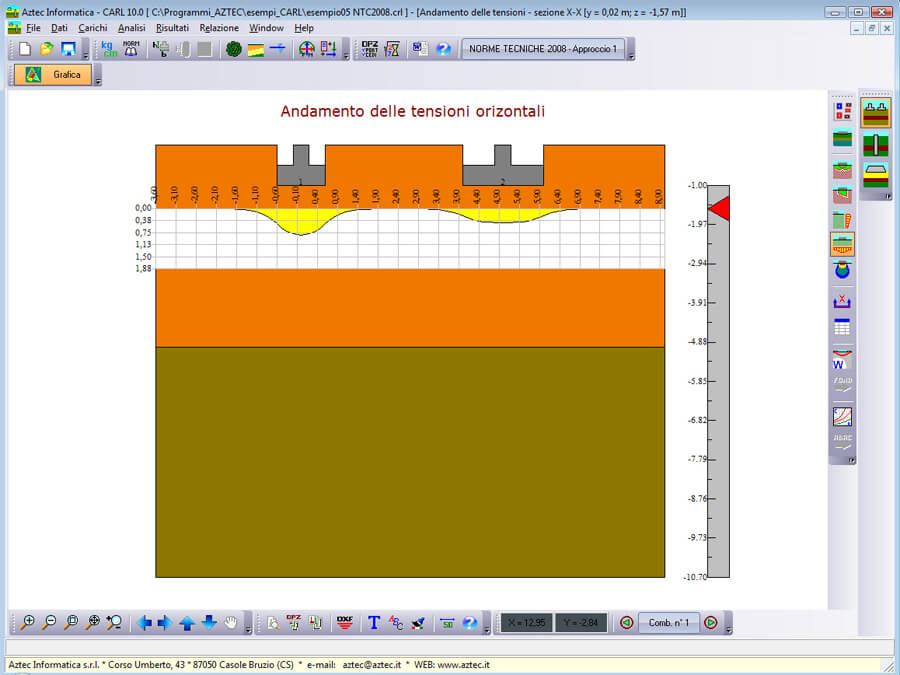The height and width of the screenshot is (675, 900).
Task: Open the save floppy disk icon
Action: [x=68, y=49]
